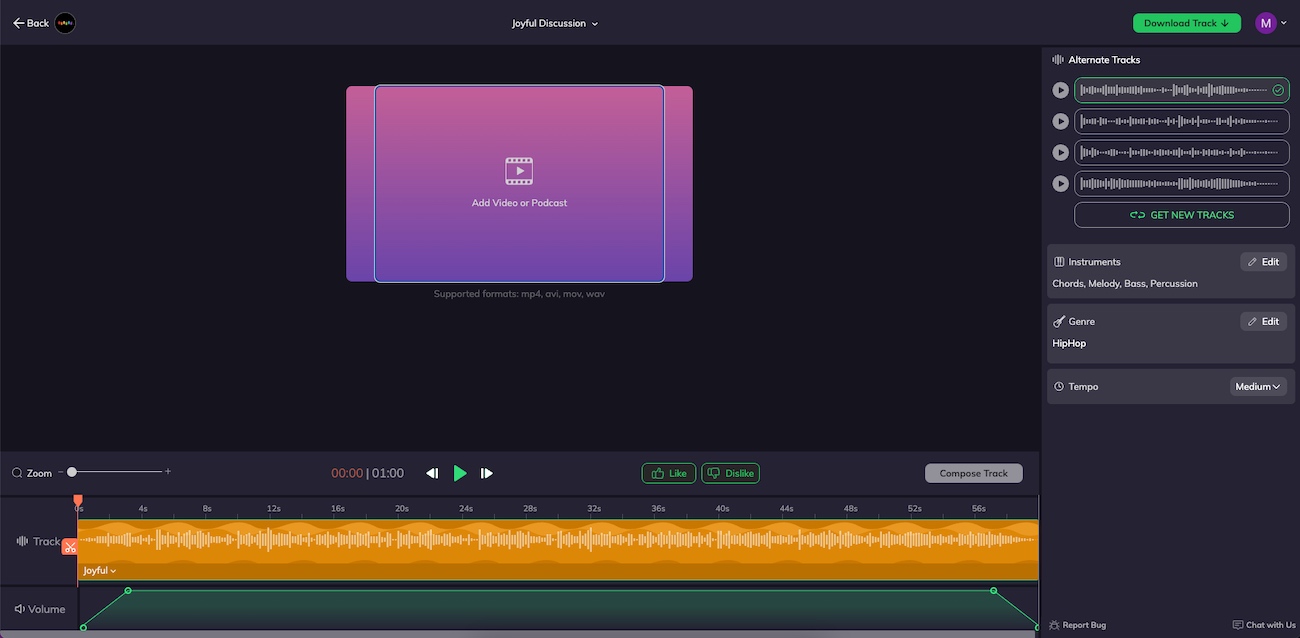Open the user profile menu
1300x638 pixels.
point(1269,23)
